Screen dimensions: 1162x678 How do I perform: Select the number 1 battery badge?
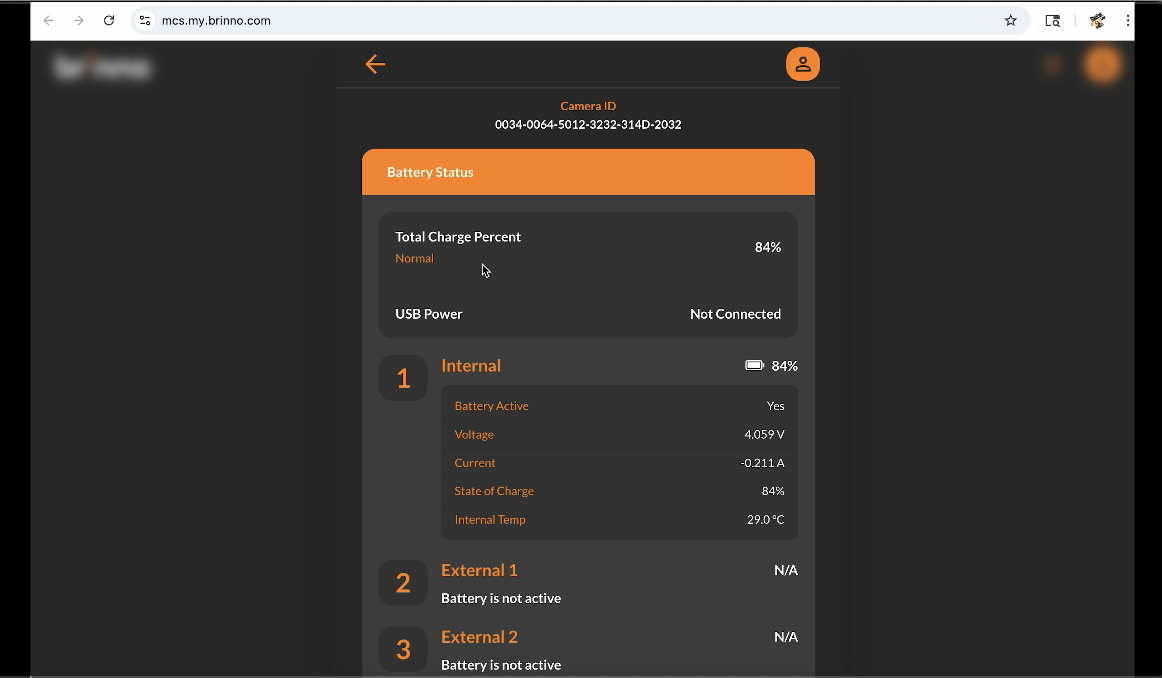tap(403, 378)
